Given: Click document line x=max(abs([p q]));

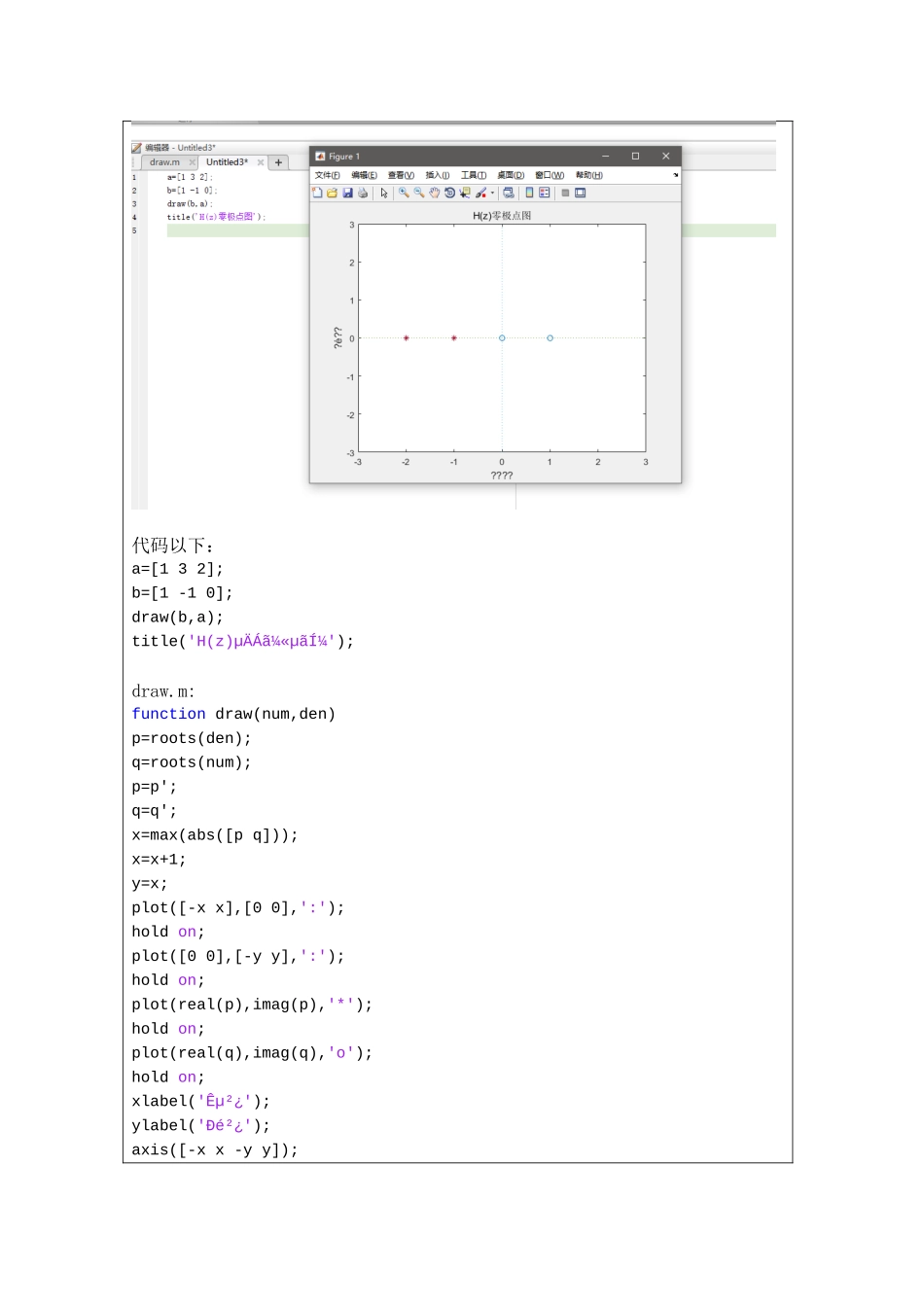Looking at the screenshot, I should [215, 835].
